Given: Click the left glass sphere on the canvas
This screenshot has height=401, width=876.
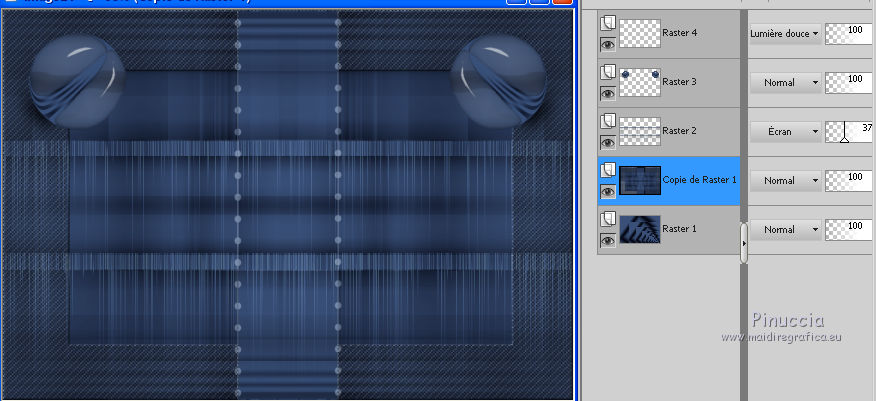Looking at the screenshot, I should tap(77, 82).
